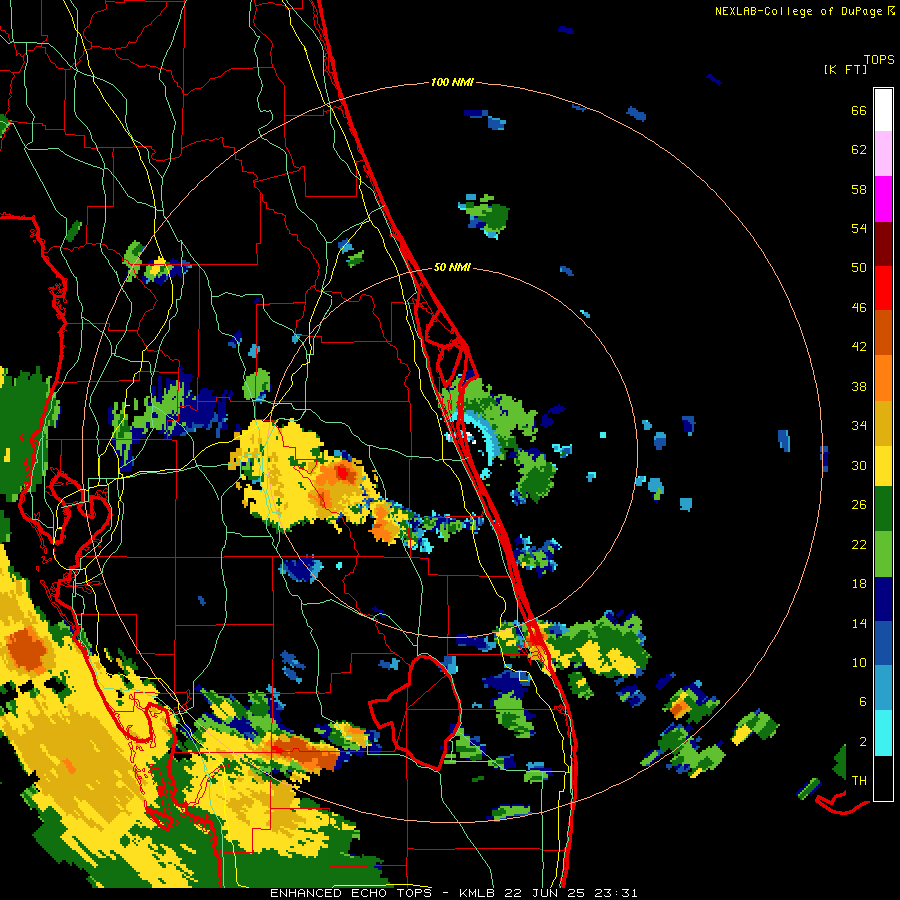Click the dark red legend color block
The height and width of the screenshot is (900, 900).
(883, 244)
